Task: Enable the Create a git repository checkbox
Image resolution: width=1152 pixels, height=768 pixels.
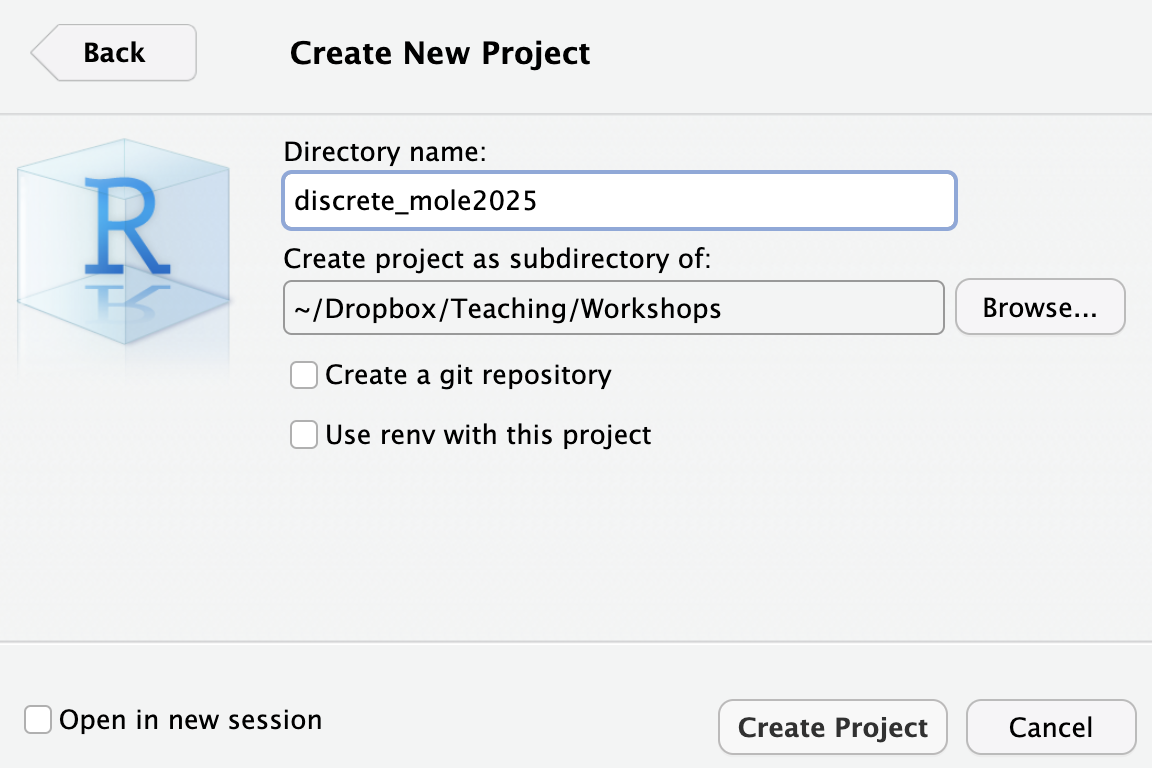Action: 303,375
